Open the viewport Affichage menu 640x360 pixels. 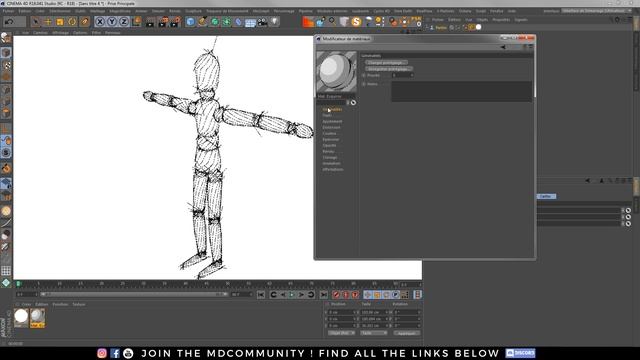[60, 33]
